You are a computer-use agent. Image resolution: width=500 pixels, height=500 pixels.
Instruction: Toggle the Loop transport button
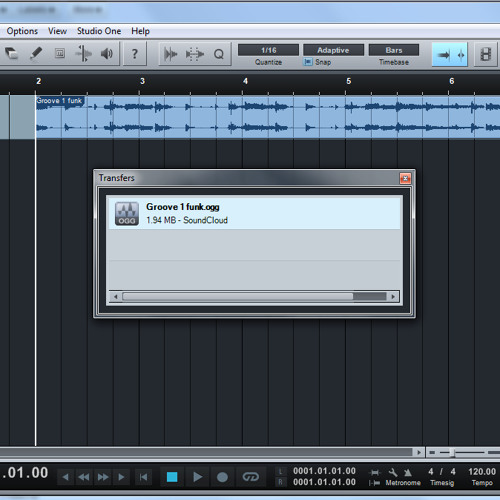[251, 477]
